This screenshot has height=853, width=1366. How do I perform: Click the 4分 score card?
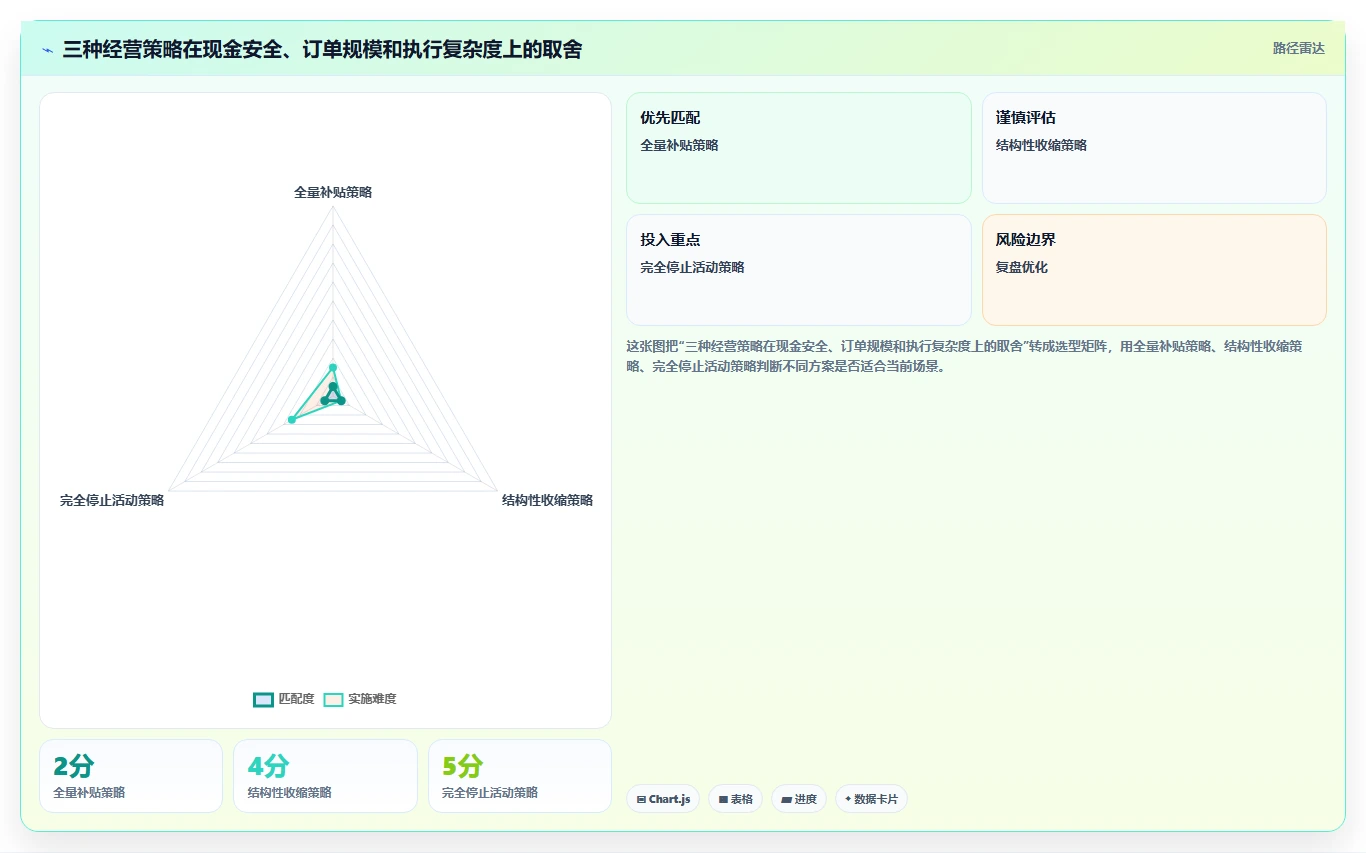tap(325, 776)
